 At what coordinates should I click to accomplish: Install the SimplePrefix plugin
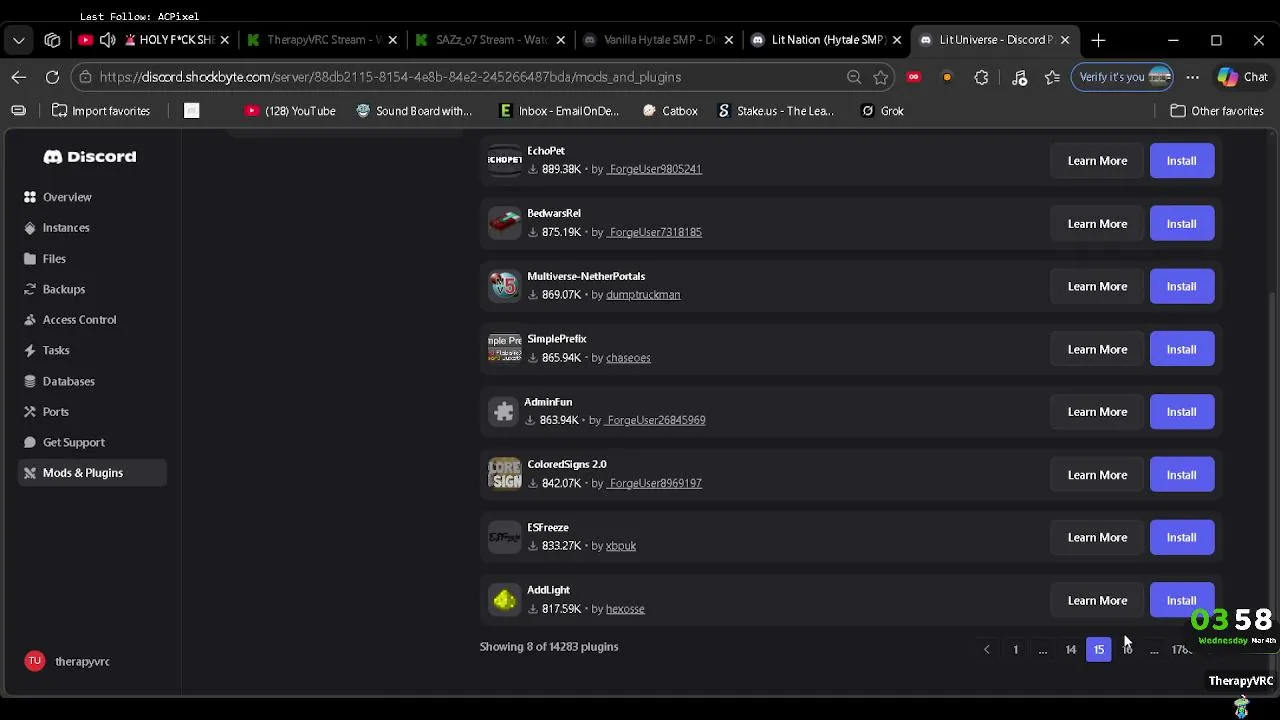[1182, 349]
